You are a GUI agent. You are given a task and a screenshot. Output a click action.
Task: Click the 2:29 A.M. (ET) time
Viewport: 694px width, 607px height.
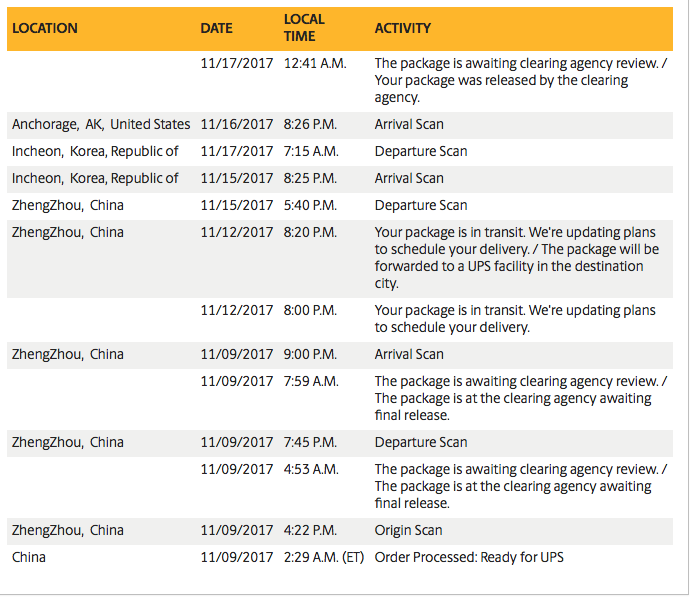(x=325, y=558)
